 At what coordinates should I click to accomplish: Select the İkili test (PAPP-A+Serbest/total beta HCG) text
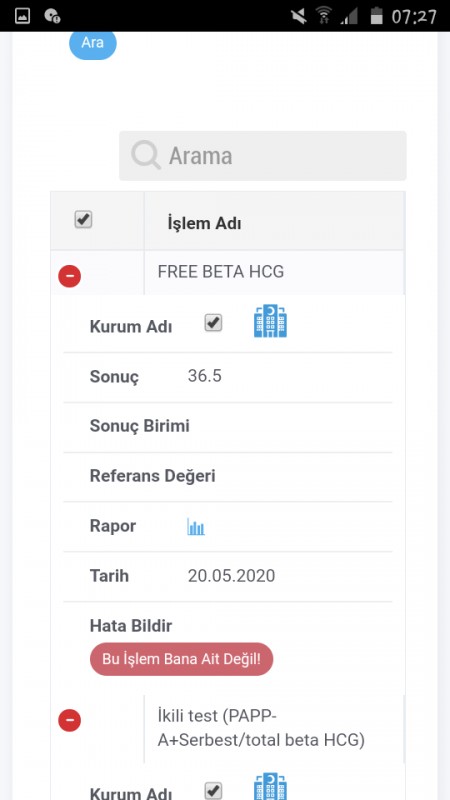click(x=261, y=729)
